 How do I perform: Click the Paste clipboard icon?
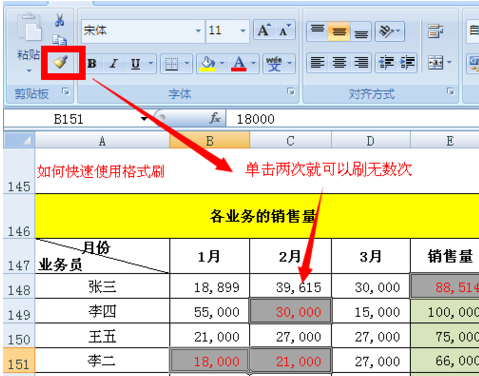(x=29, y=27)
